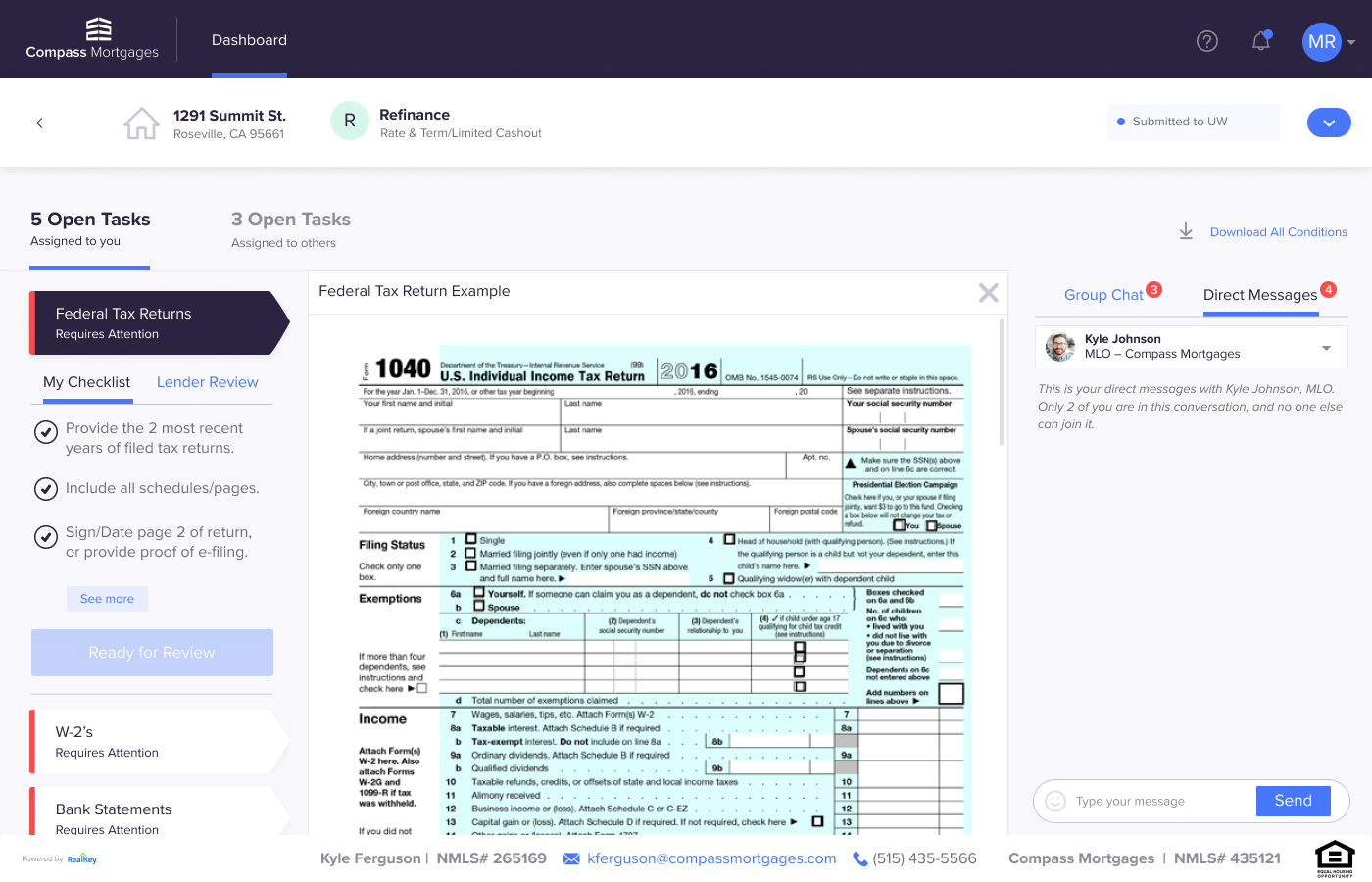Toggle the 'Sign/Date page 2 of return' checkmark

[46, 537]
